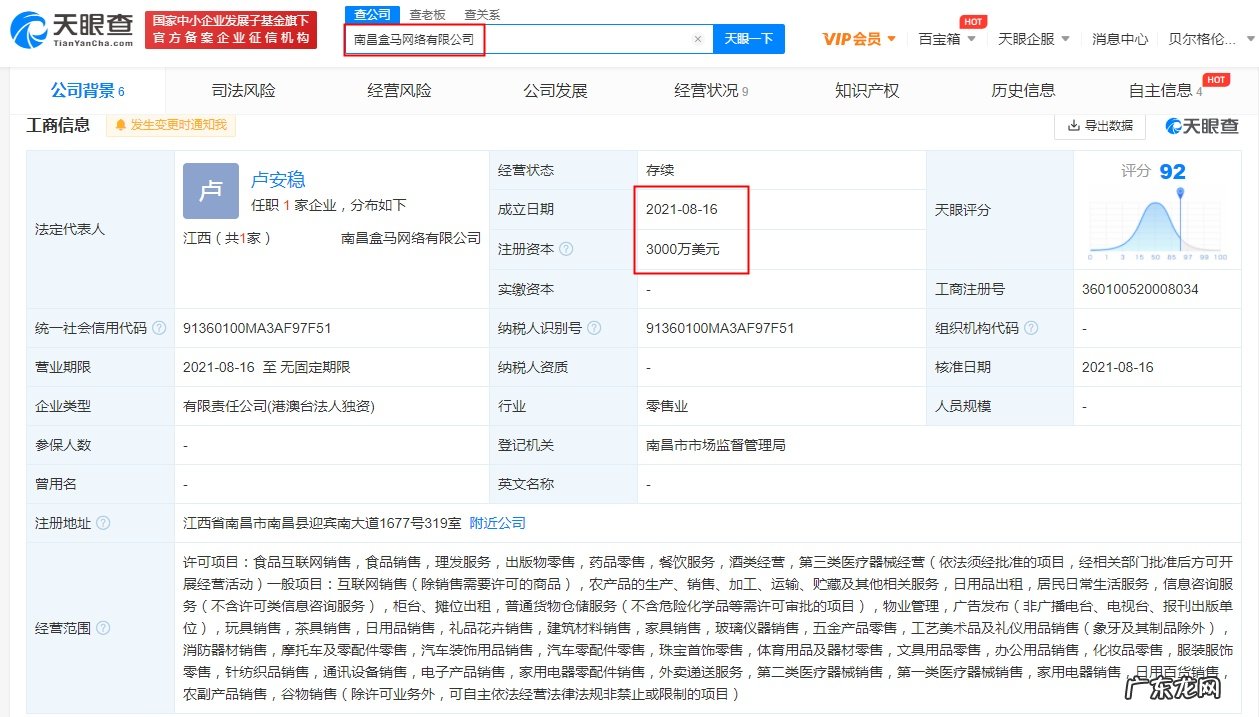Click the clear × icon in search box

(697, 37)
